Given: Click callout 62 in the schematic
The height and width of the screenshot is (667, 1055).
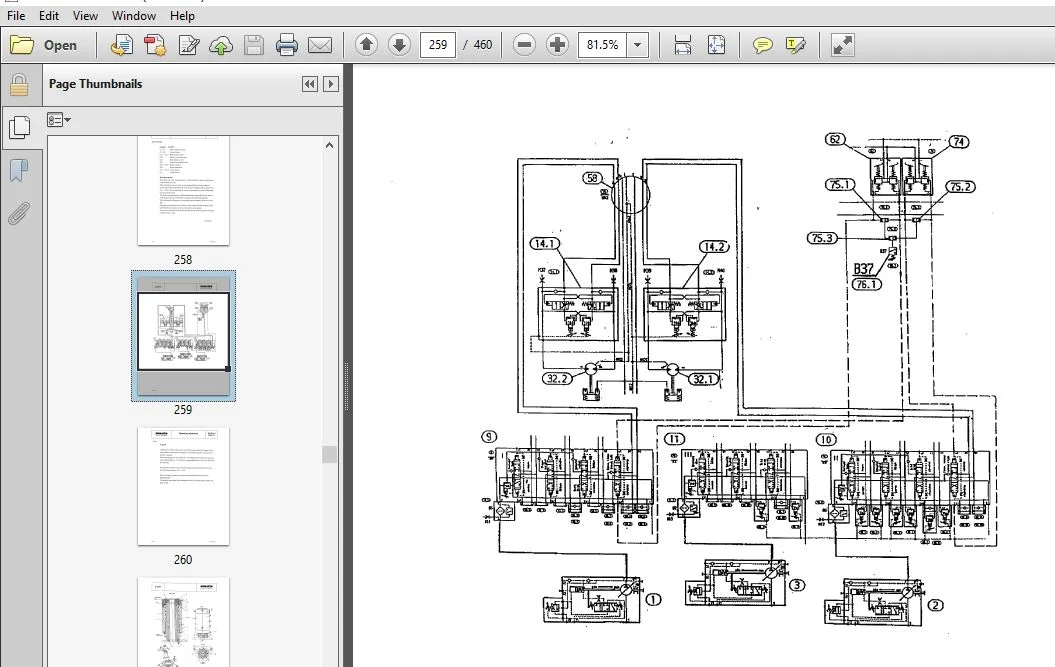Looking at the screenshot, I should coord(835,139).
